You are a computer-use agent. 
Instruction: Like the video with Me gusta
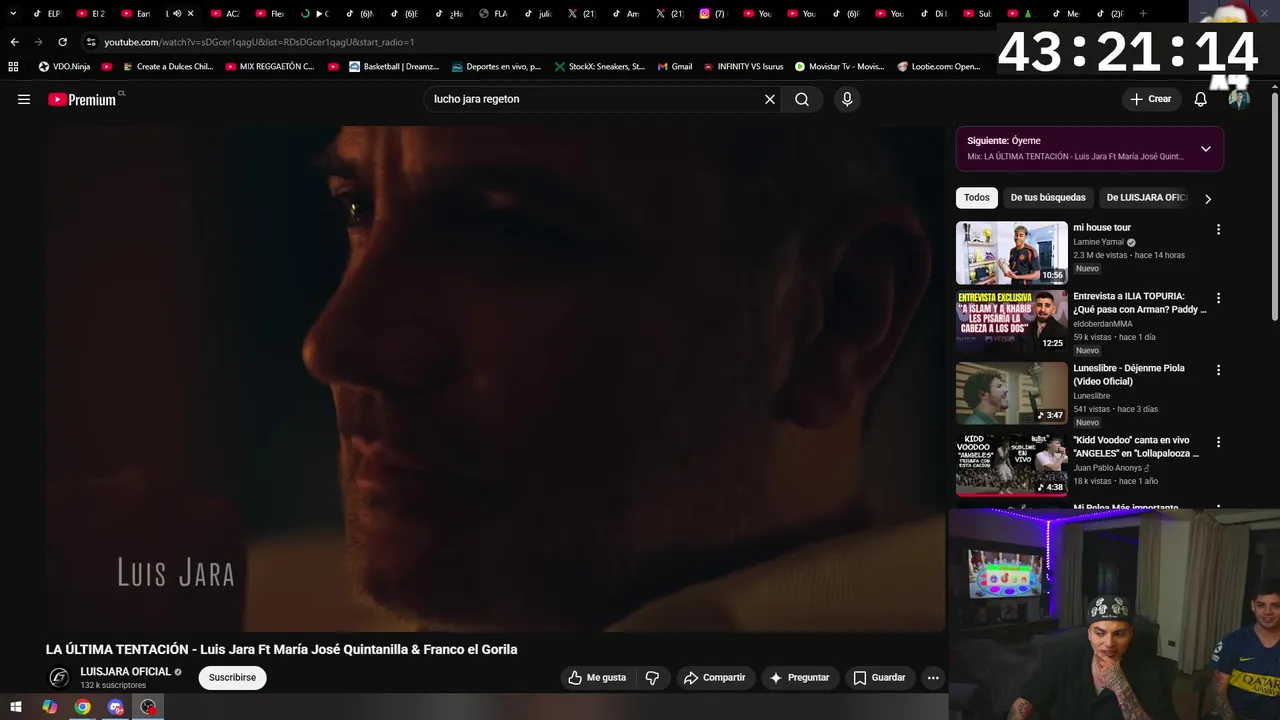click(597, 678)
